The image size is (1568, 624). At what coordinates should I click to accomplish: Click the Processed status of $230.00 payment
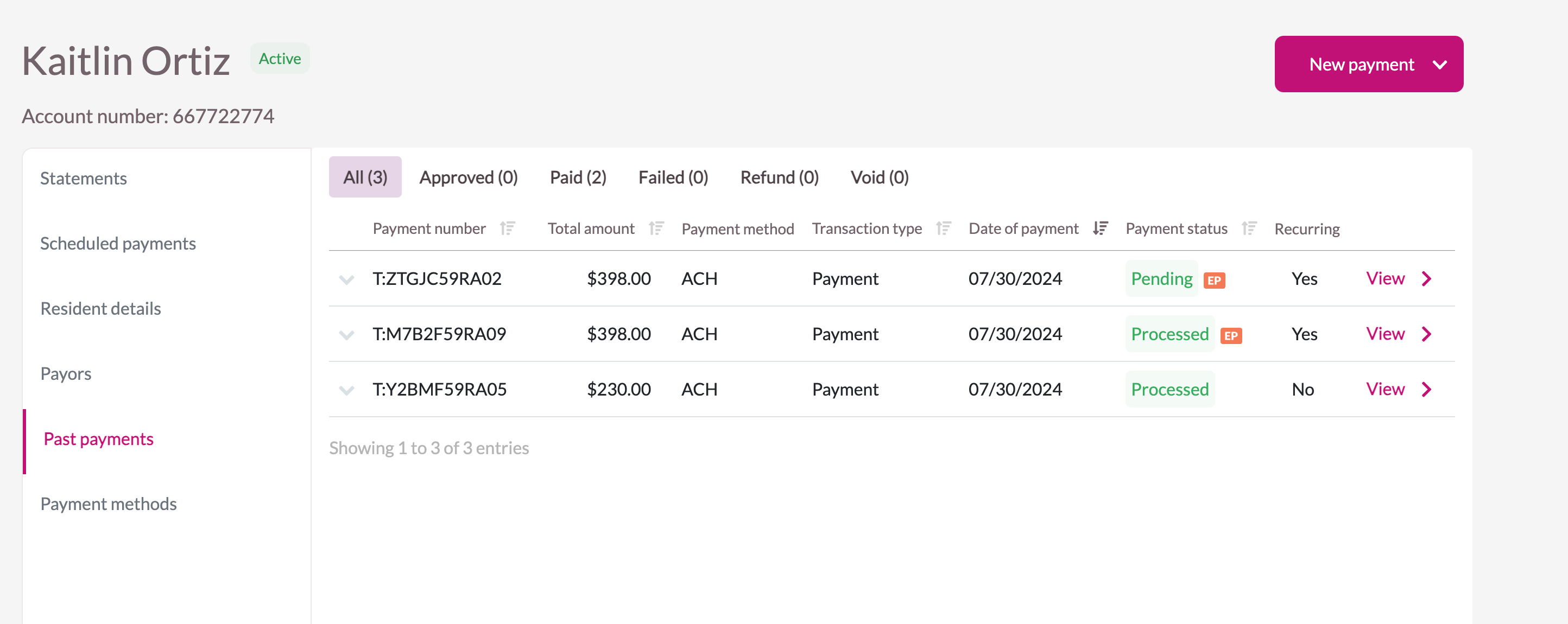click(1169, 389)
